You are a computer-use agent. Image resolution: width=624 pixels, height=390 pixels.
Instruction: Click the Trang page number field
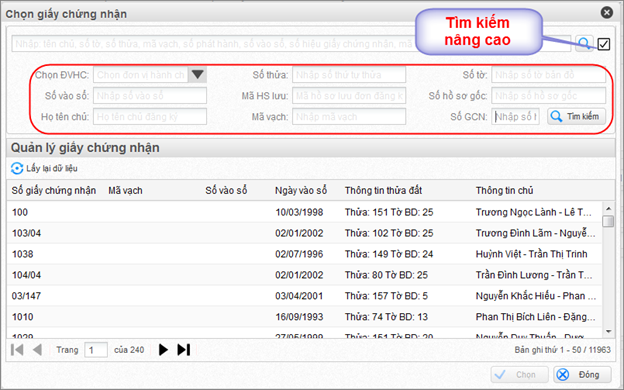point(96,350)
